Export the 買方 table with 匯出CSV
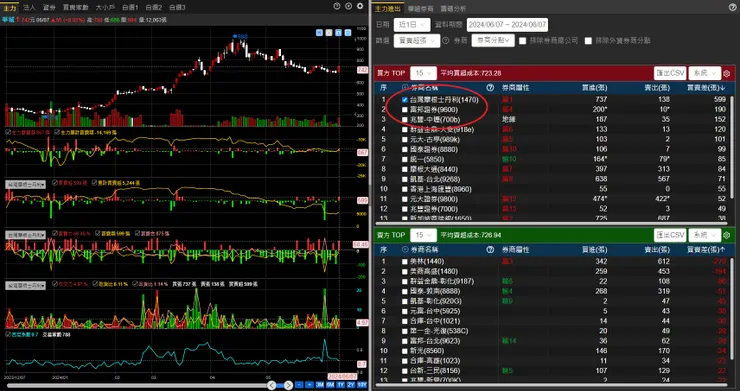 tap(670, 73)
